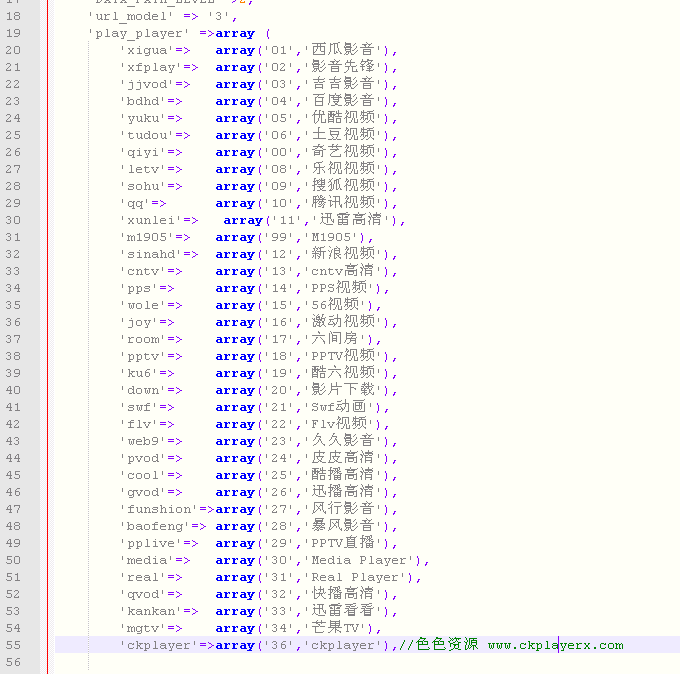This screenshot has width=680, height=674.
Task: Select the 'yuku' key text
Action: [143, 118]
